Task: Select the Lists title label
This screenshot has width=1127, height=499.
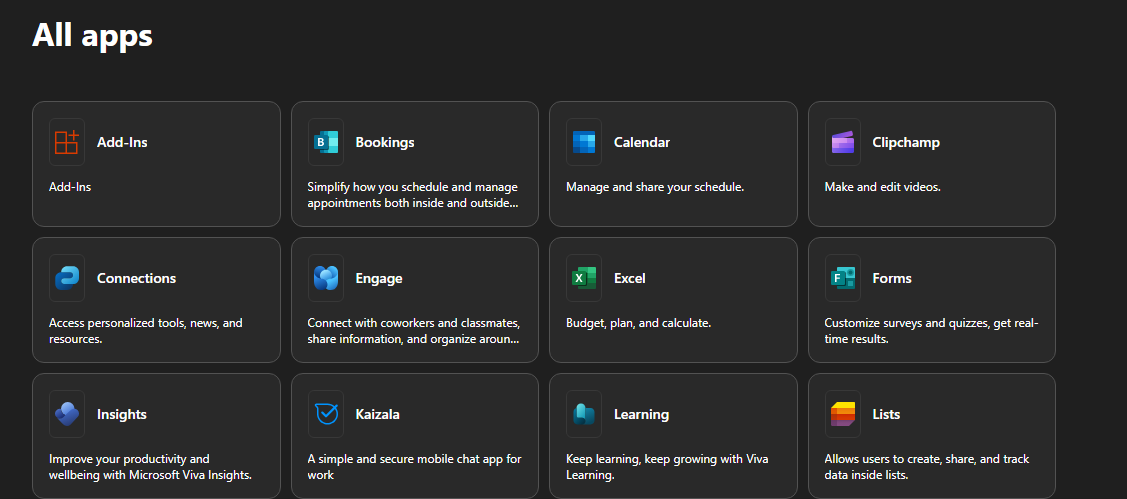Action: pyautogui.click(x=886, y=415)
